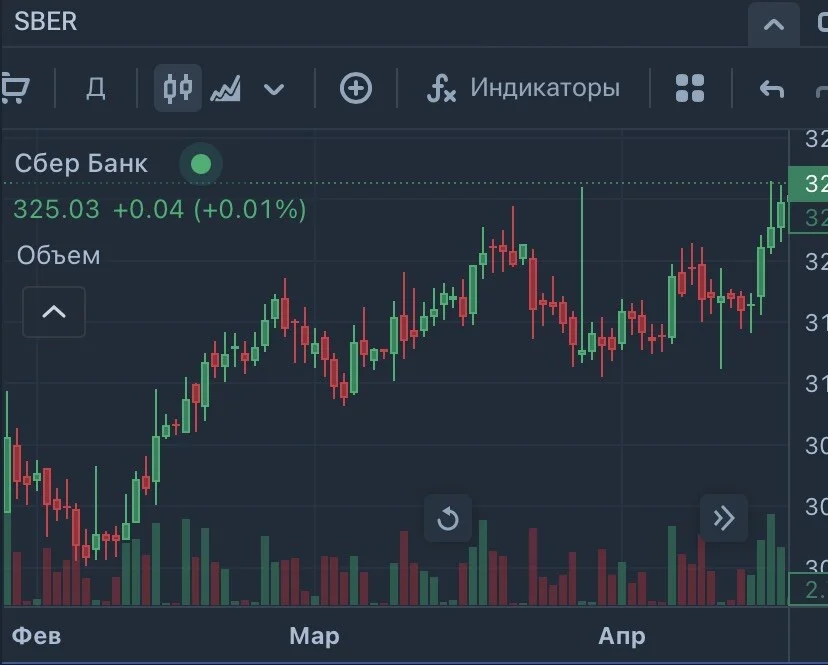The image size is (828, 665).
Task: Reset the chart view with the circular arrow
Action: tap(448, 518)
